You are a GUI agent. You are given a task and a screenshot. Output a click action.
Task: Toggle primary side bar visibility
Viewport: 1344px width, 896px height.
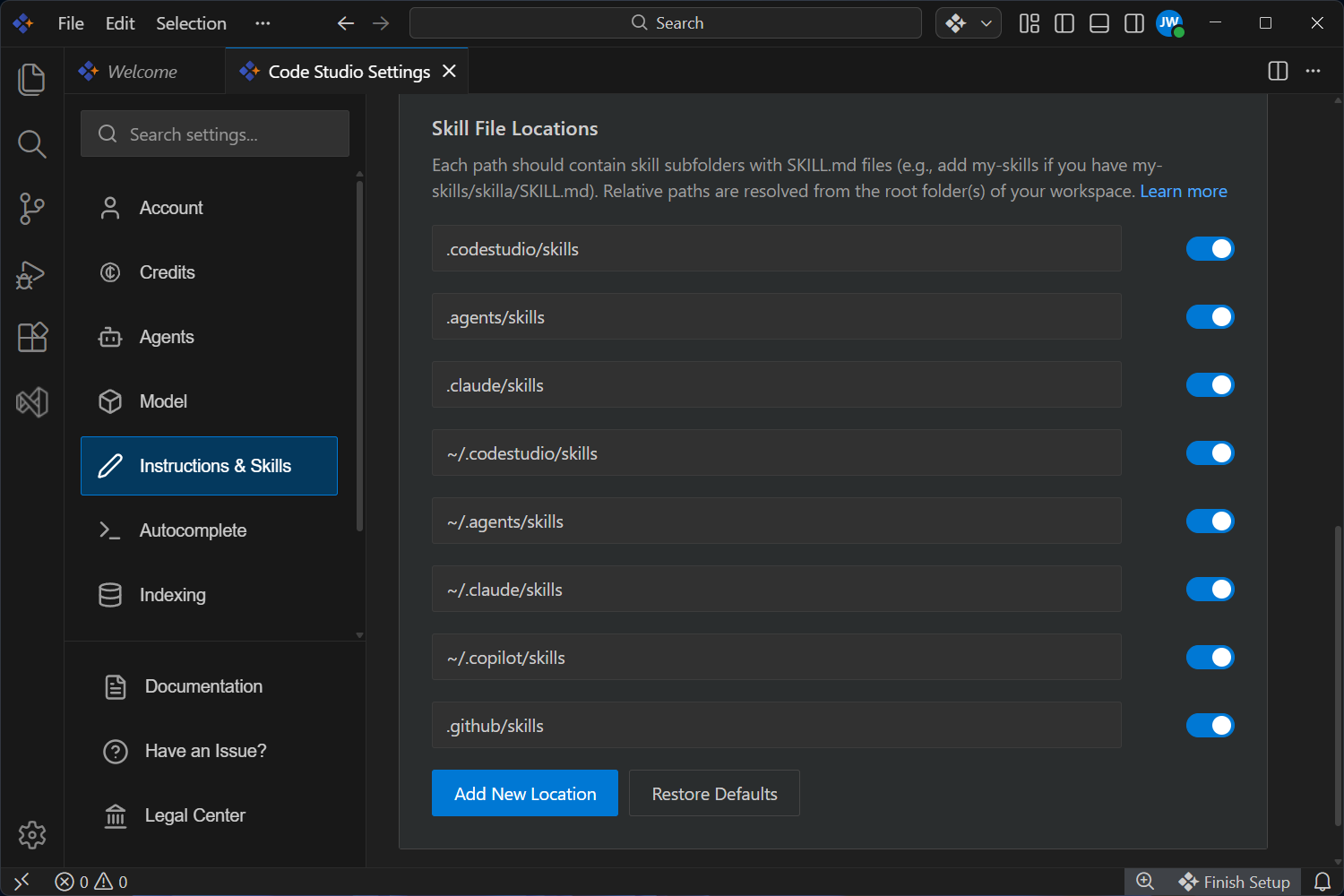pos(1064,23)
